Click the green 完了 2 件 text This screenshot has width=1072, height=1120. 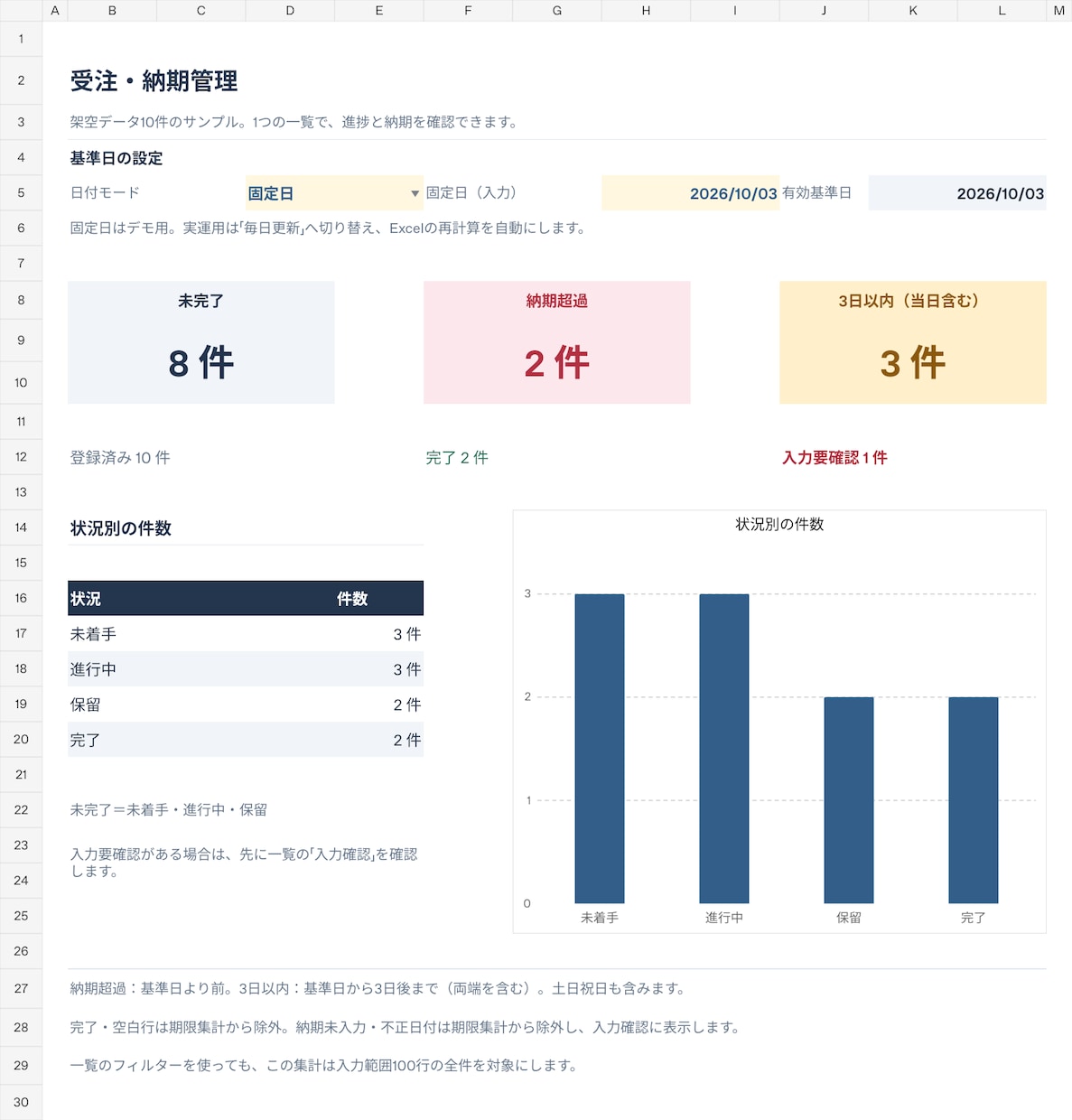pos(457,458)
